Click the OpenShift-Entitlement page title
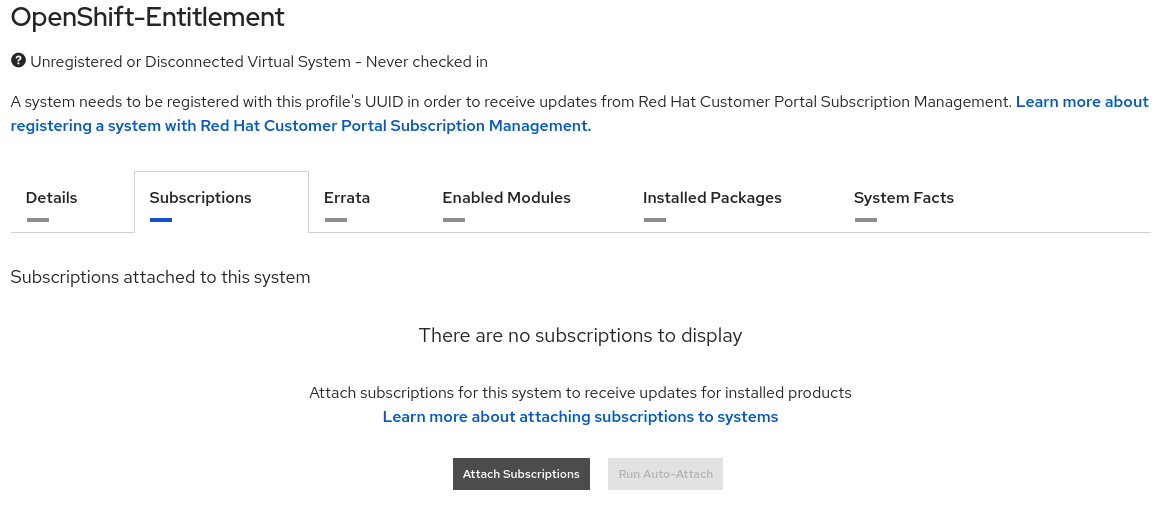The height and width of the screenshot is (514, 1158). (147, 17)
